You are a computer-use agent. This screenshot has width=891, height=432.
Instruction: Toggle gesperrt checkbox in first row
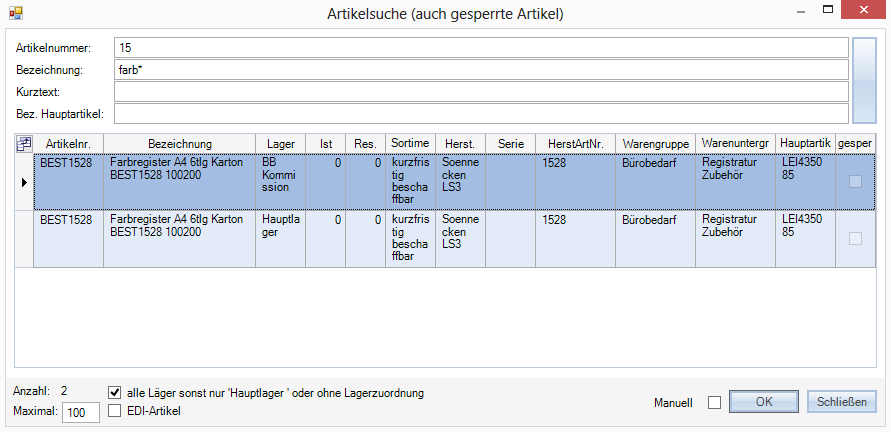coord(855,182)
